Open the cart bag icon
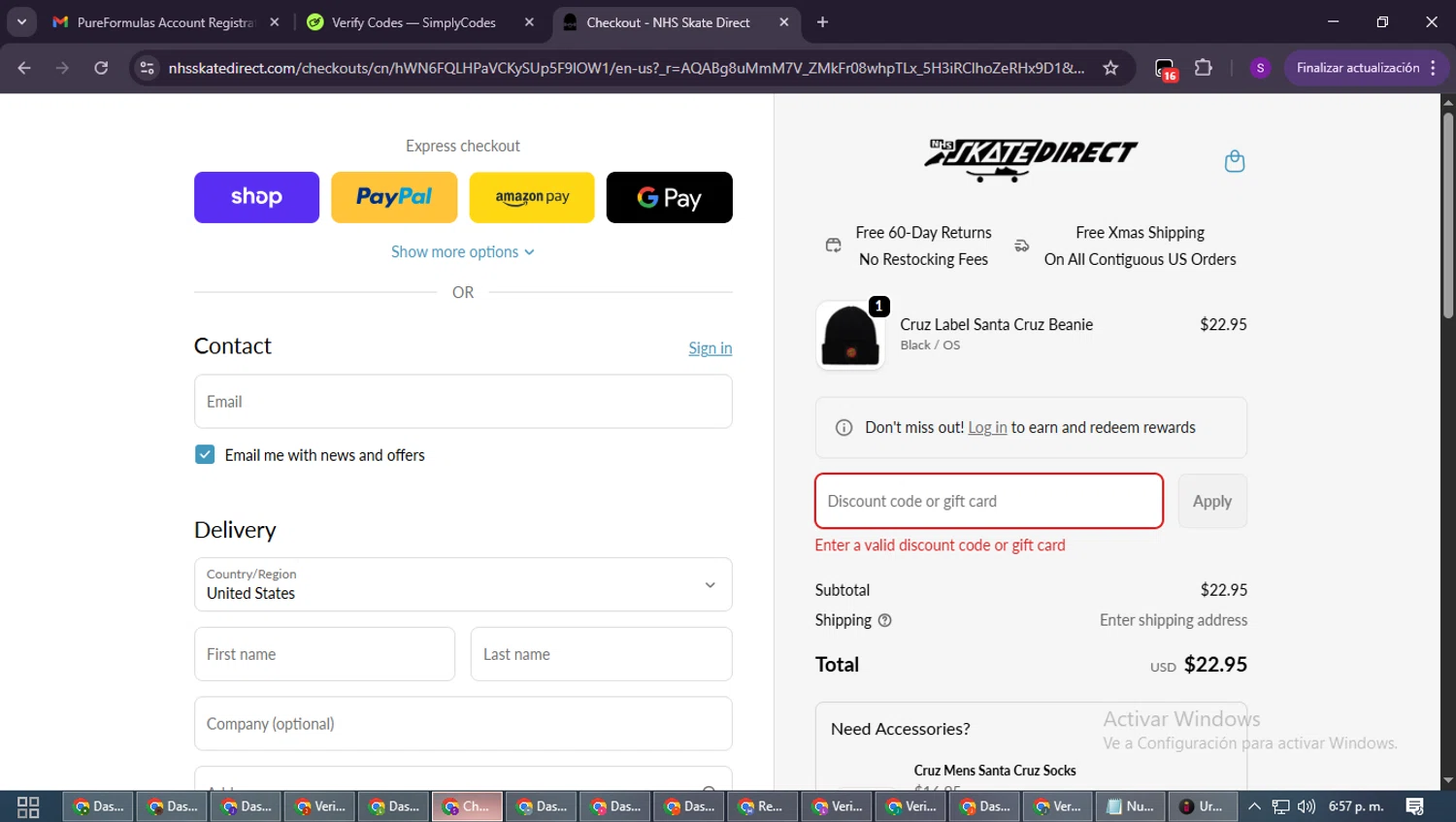The height and width of the screenshot is (822, 1456). [1234, 161]
